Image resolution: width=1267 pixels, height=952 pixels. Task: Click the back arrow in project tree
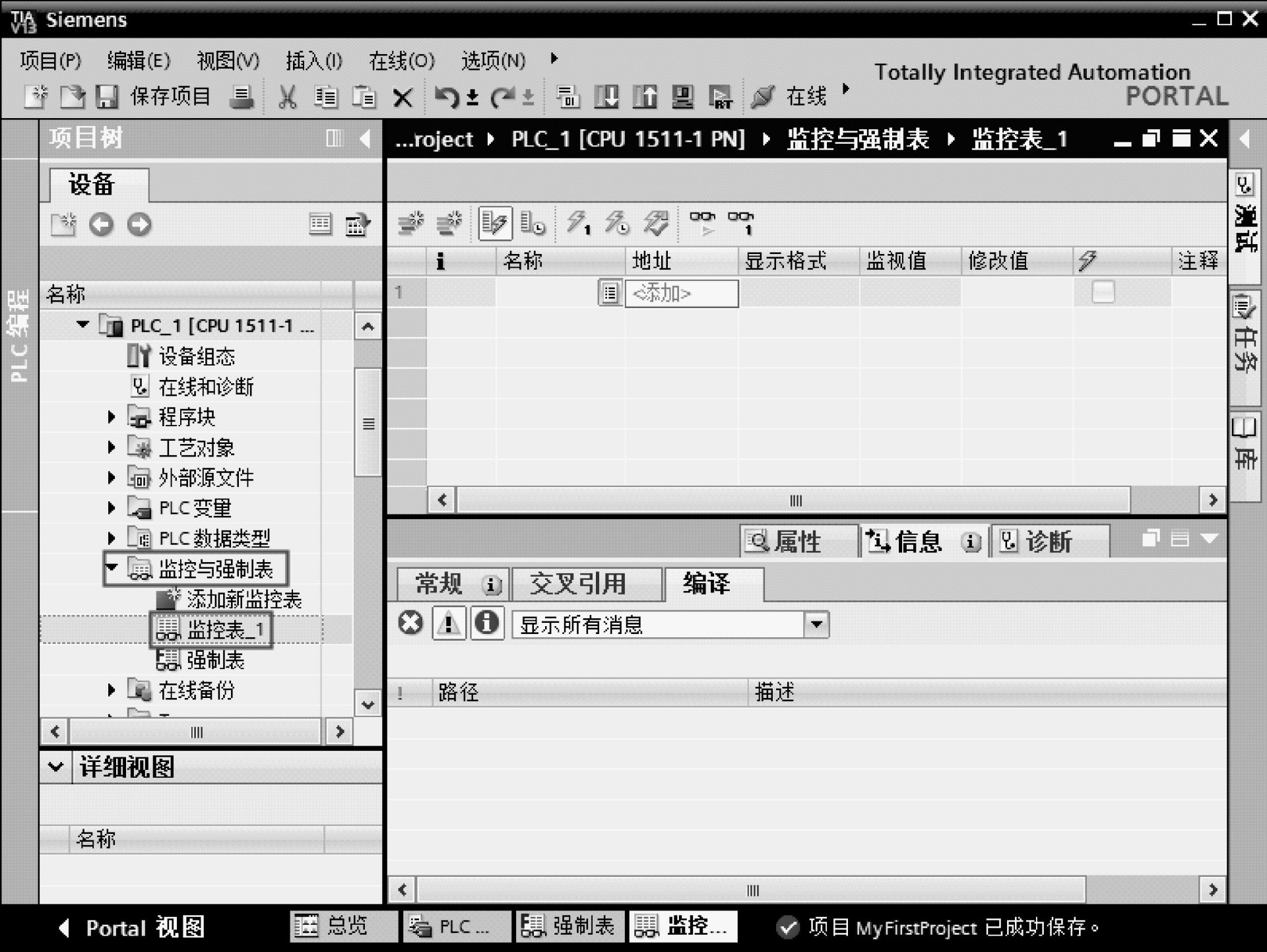(101, 224)
